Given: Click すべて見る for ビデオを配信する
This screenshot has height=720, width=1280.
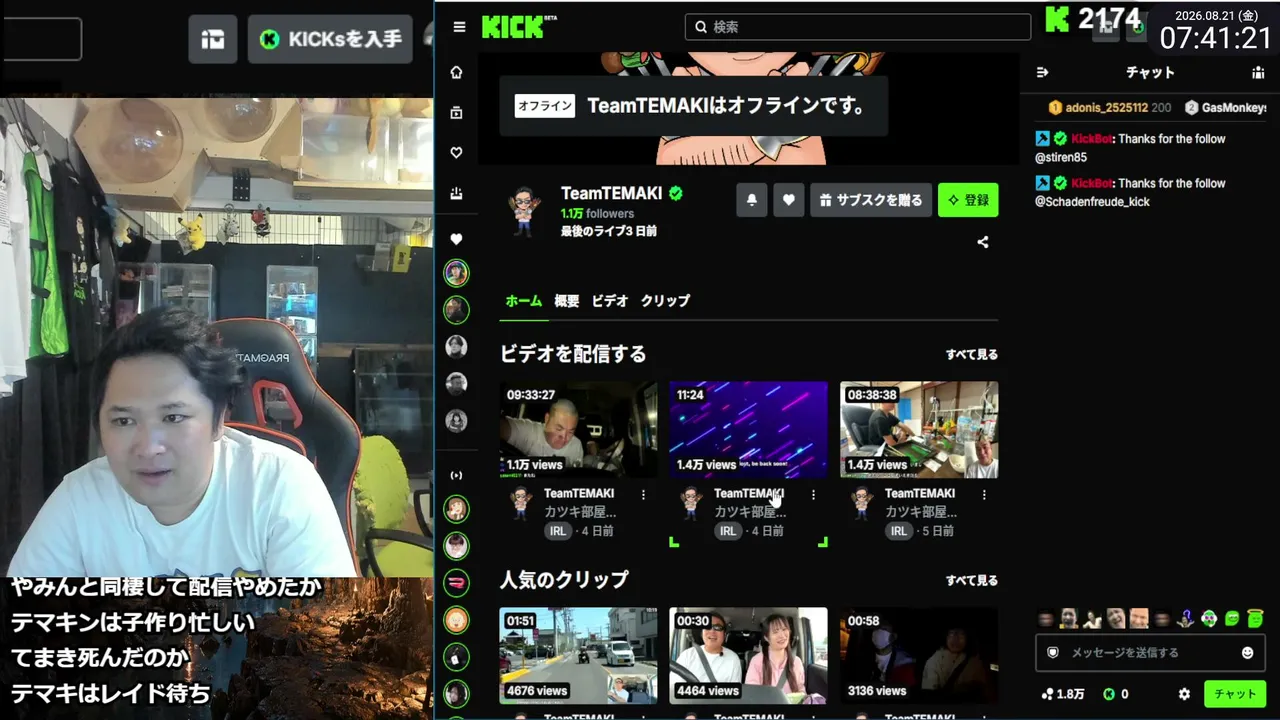Looking at the screenshot, I should point(972,354).
